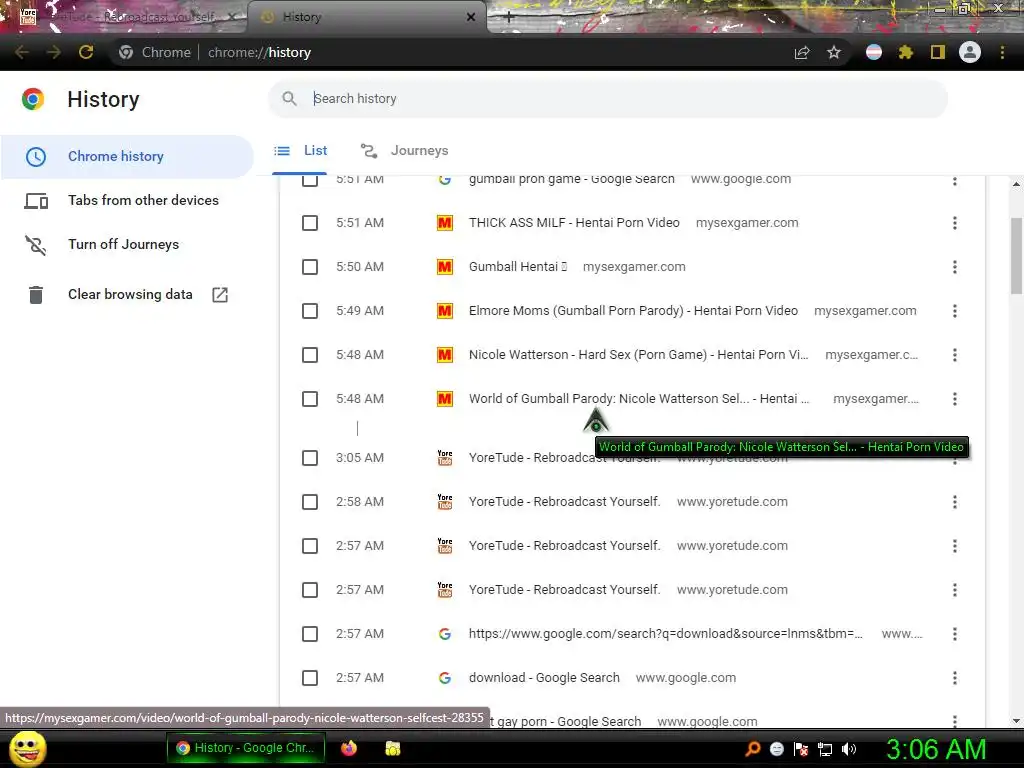Click the History page vertical scrollbar thumb

(1016, 256)
